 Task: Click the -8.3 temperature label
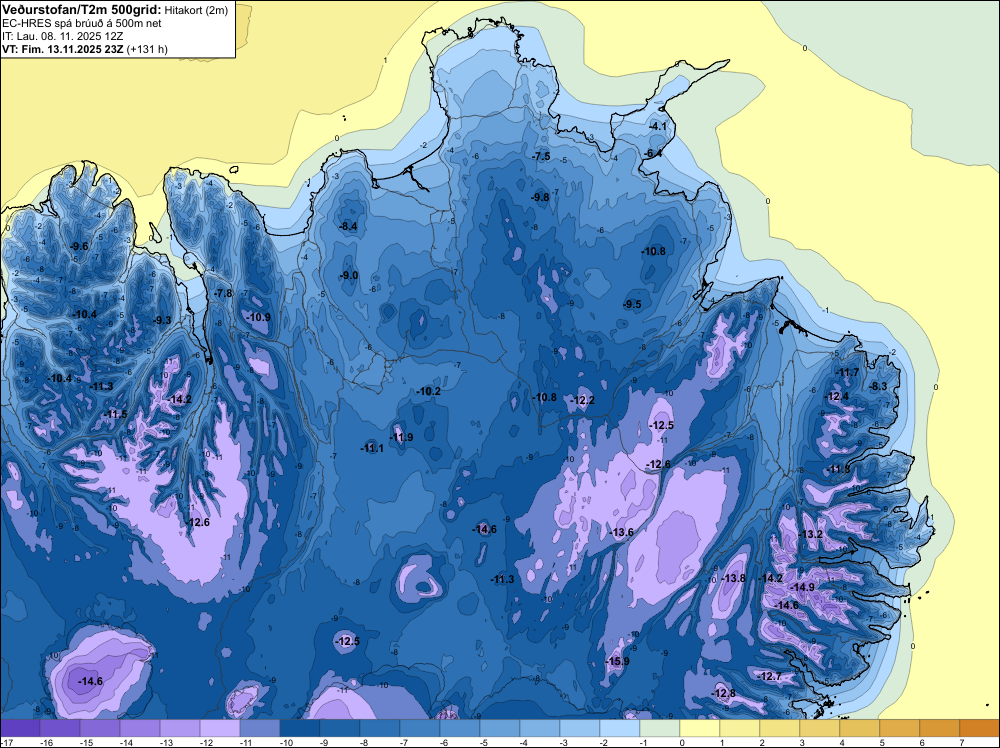click(878, 386)
